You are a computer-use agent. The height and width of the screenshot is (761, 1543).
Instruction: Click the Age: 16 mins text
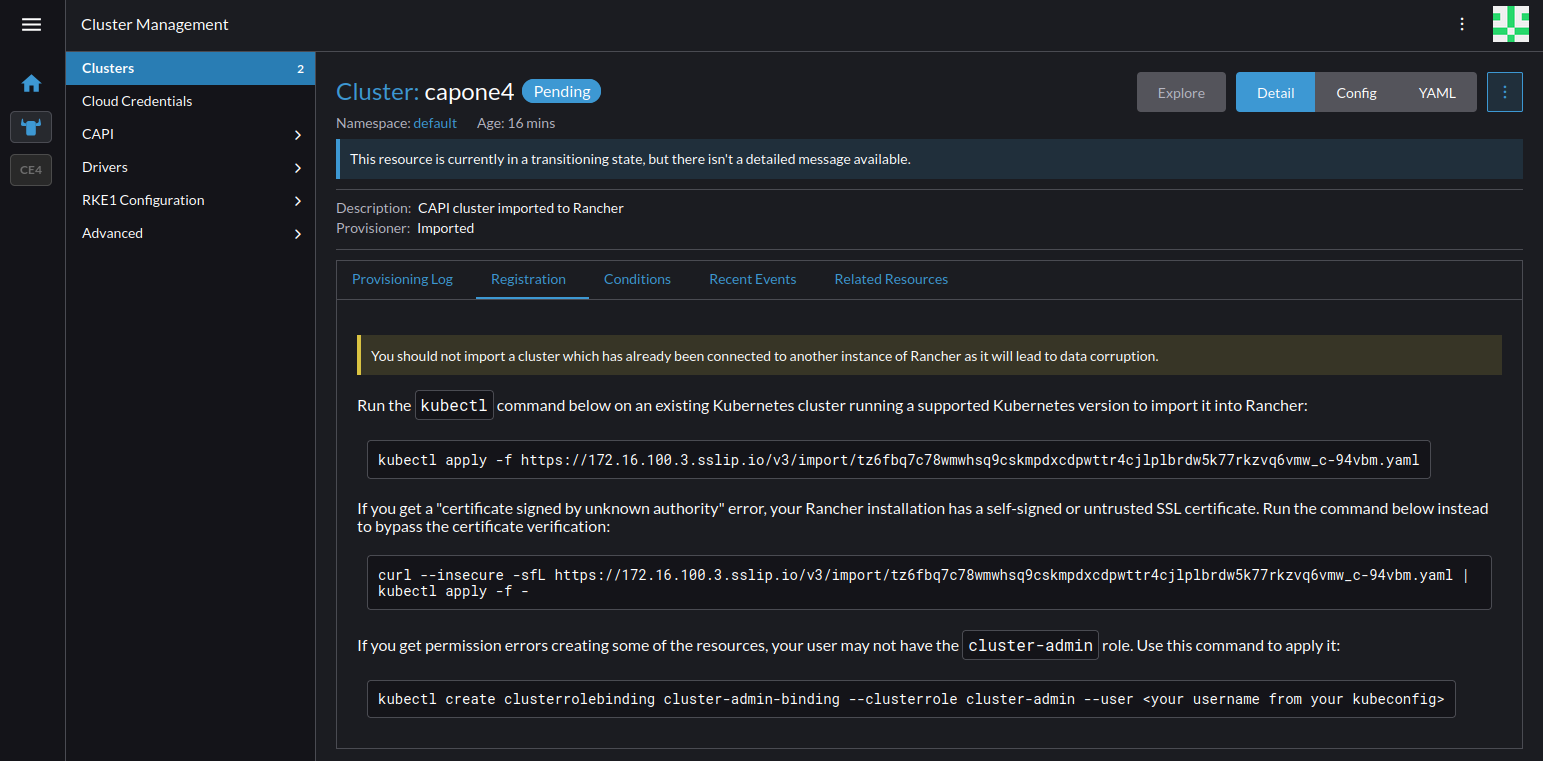click(x=516, y=123)
